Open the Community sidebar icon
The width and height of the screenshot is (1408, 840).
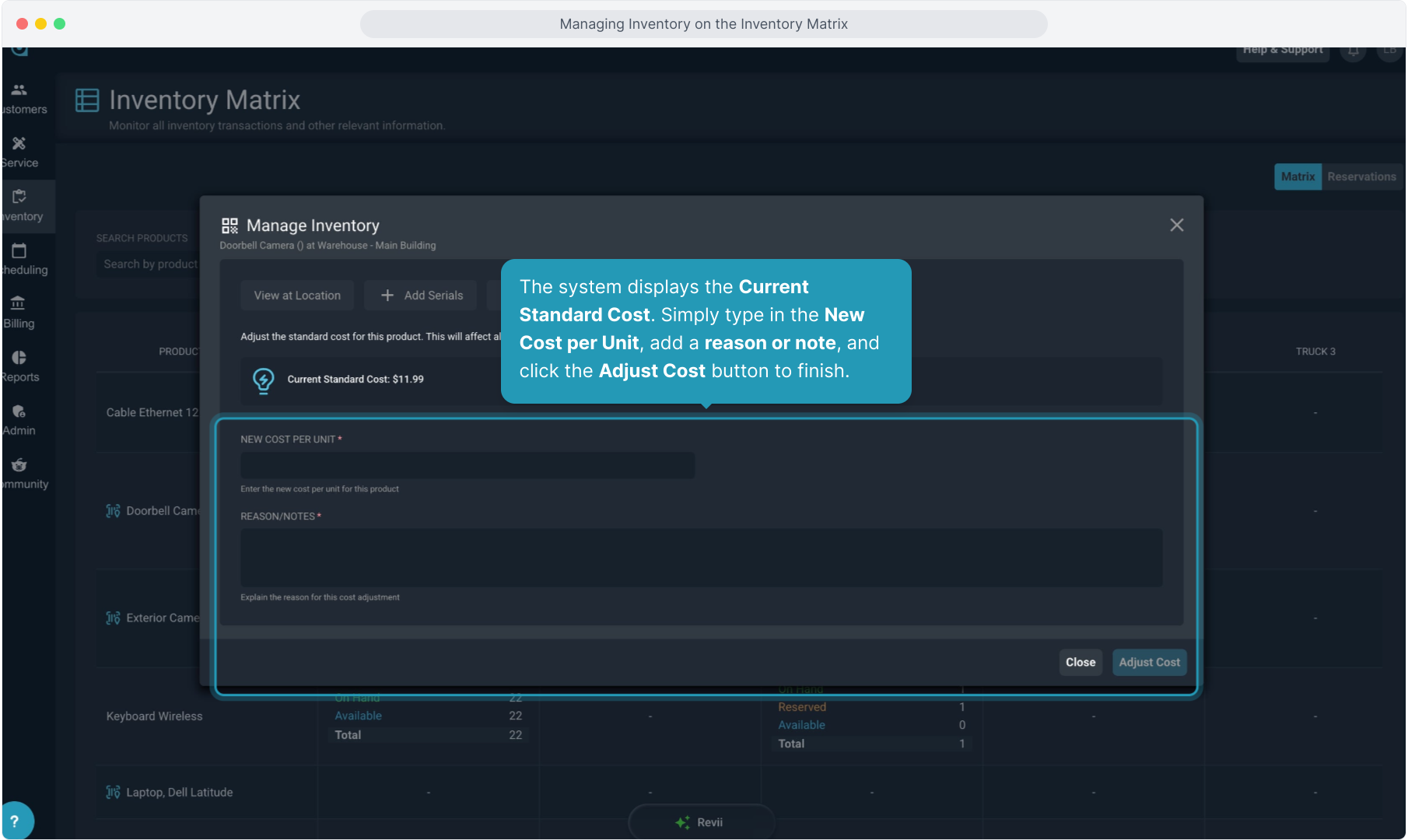click(19, 465)
